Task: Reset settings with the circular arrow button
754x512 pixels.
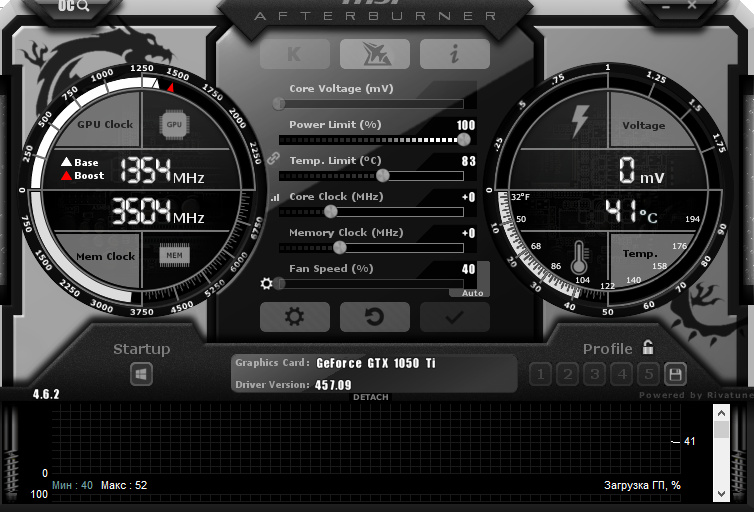Action: click(375, 317)
